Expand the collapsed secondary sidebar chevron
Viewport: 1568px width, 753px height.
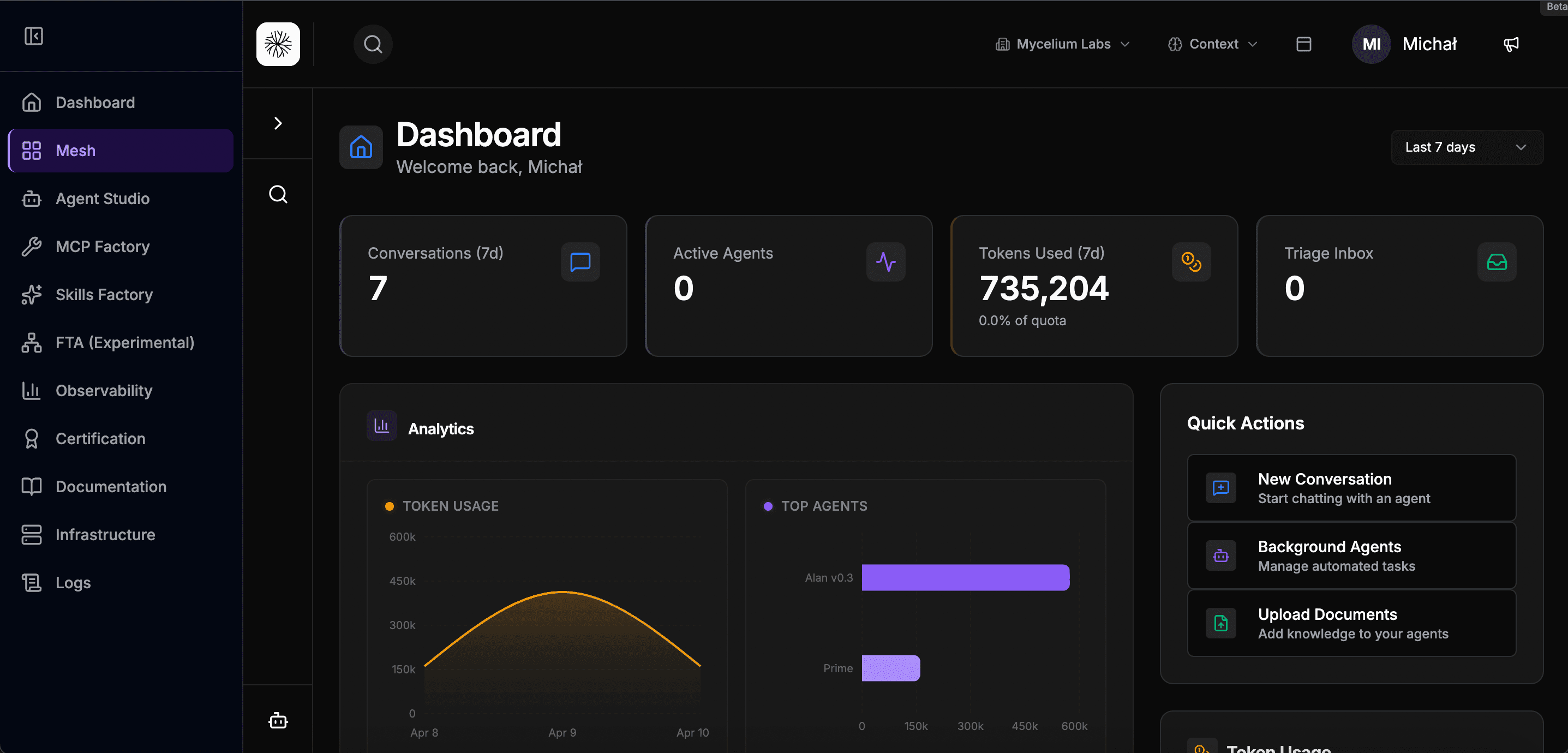(x=278, y=123)
